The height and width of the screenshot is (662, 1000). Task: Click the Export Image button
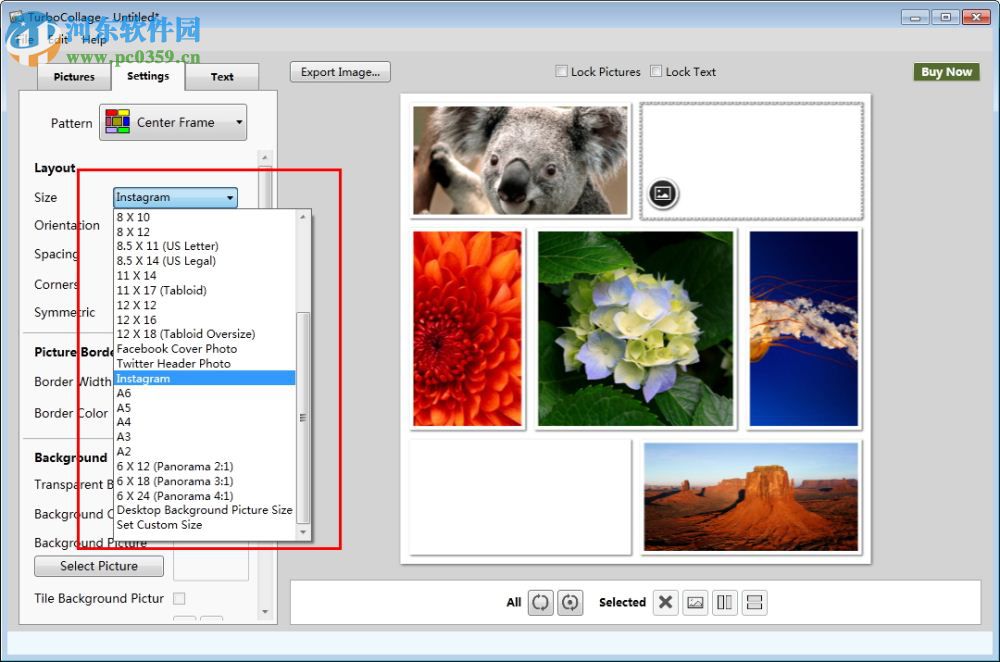(x=340, y=72)
